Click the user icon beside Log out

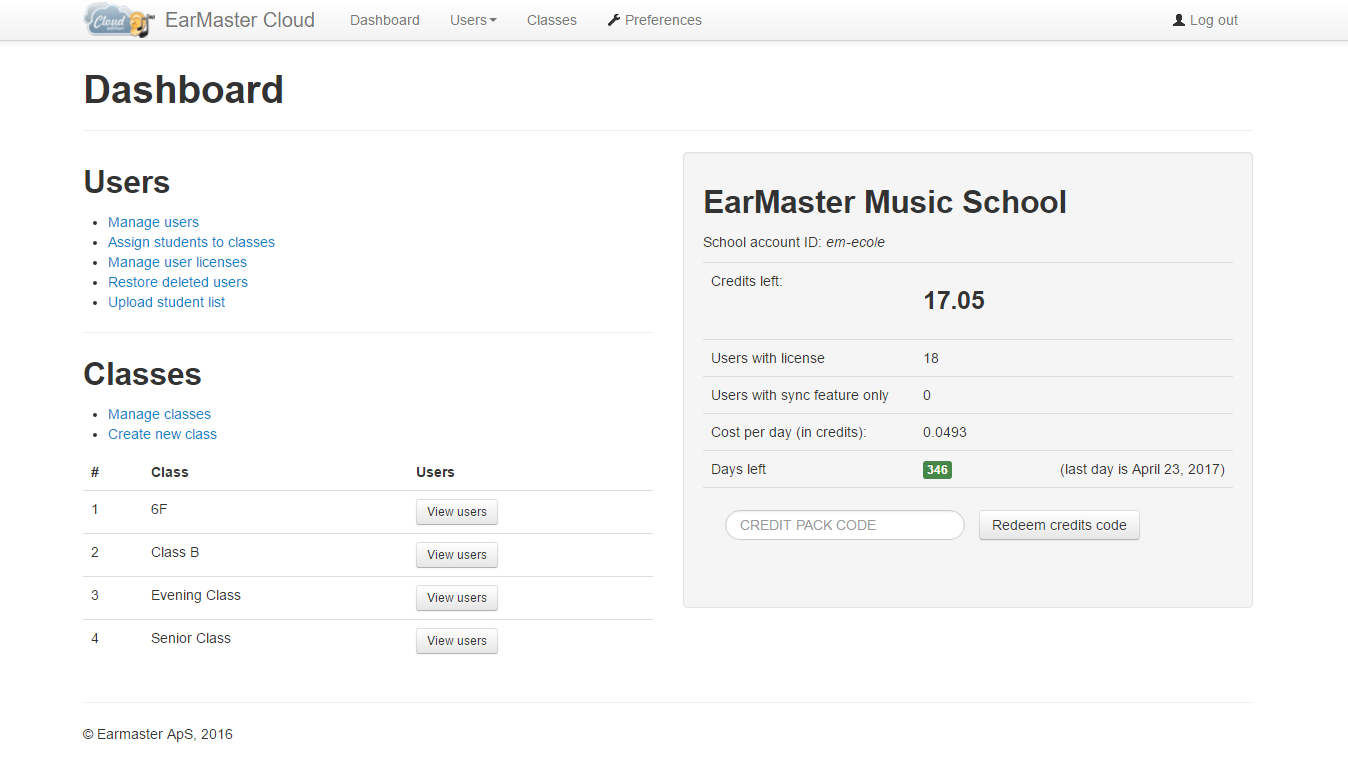1179,20
